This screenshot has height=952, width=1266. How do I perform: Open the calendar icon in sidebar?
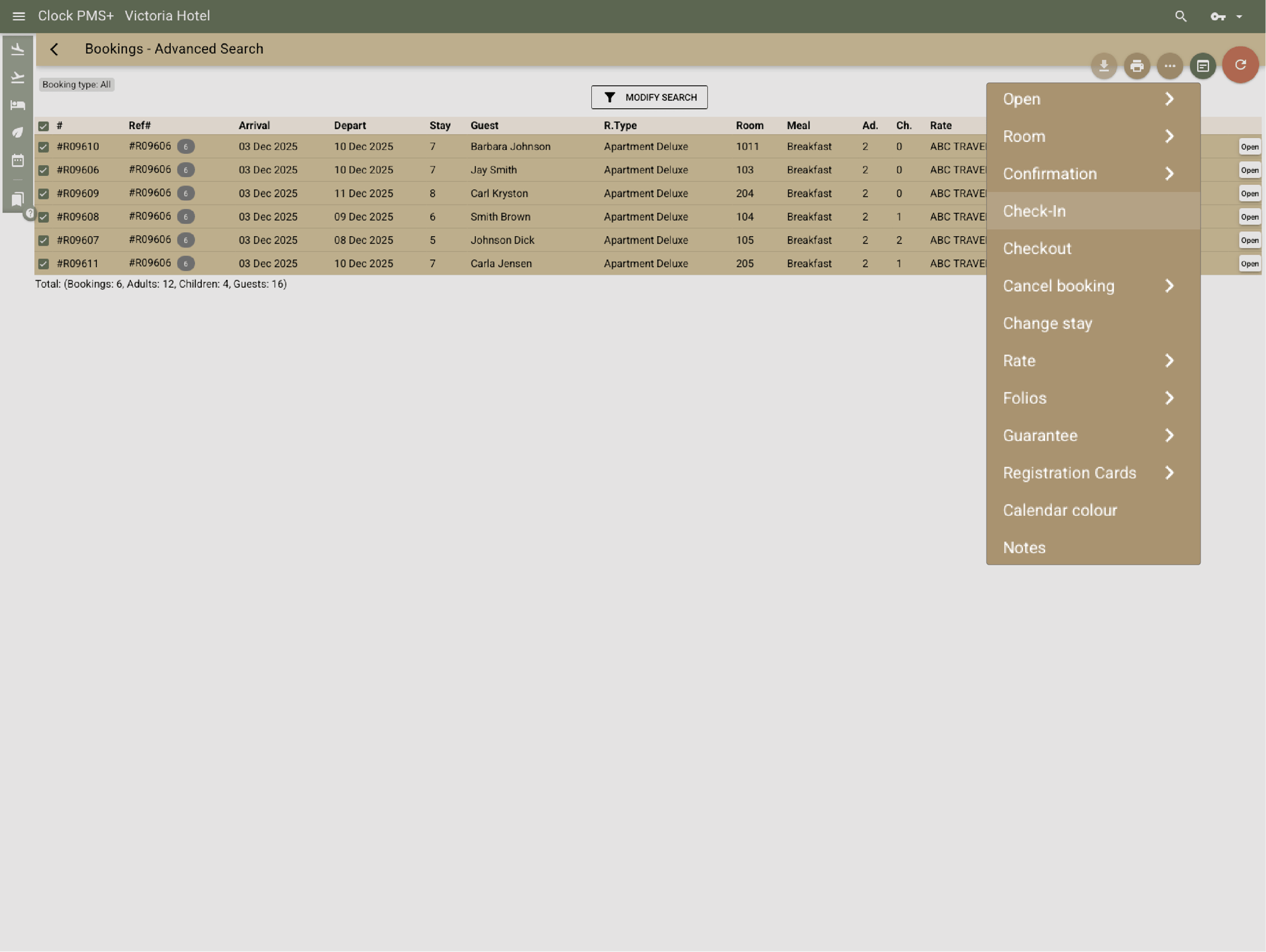[x=18, y=161]
